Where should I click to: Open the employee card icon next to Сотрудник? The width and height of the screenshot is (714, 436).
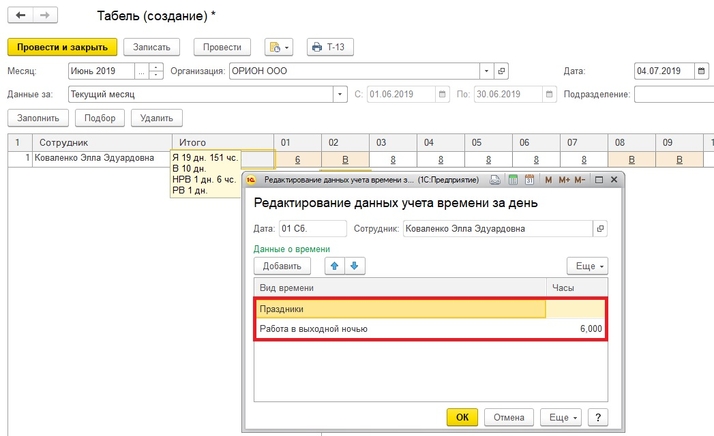tap(600, 229)
